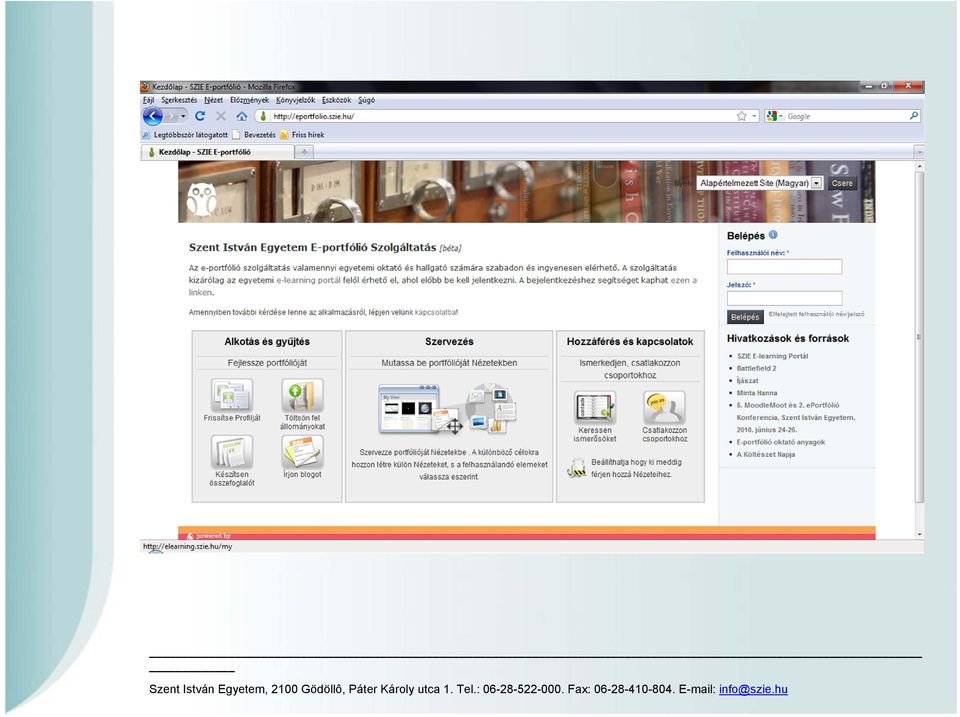The image size is (960, 717).
Task: Open the browser Home icon
Action: coord(242,116)
